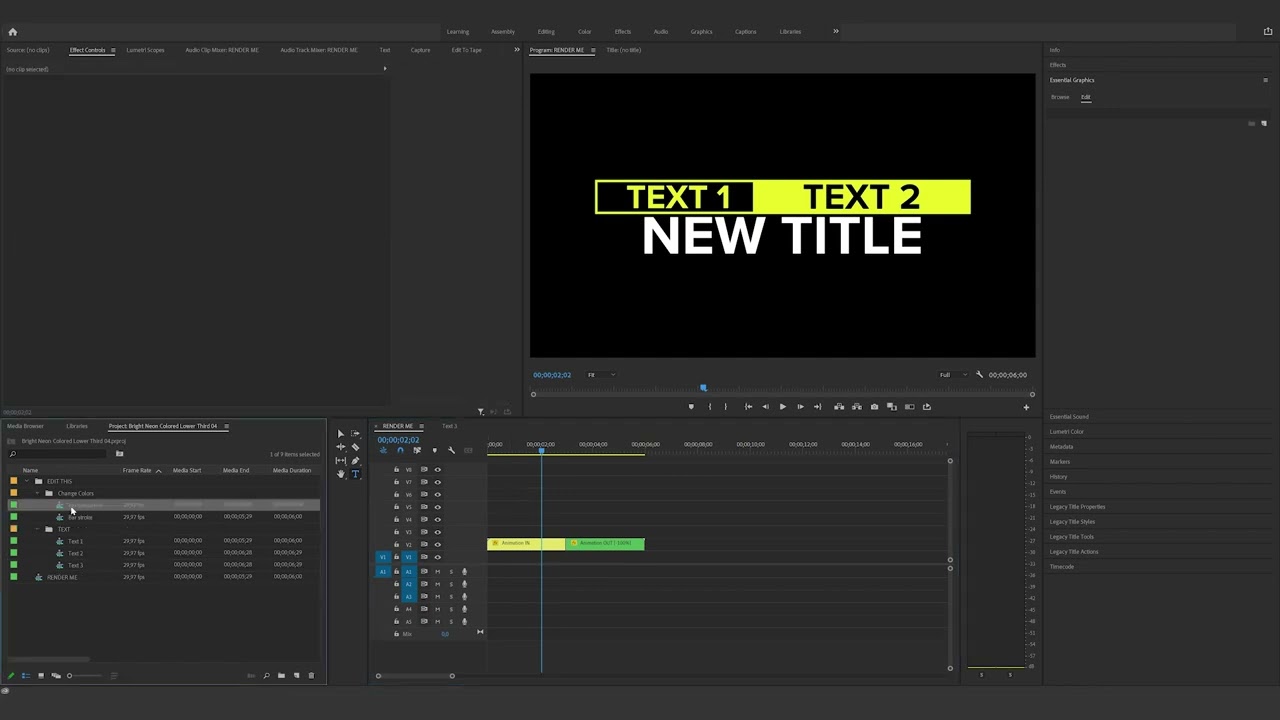Image resolution: width=1280 pixels, height=720 pixels.
Task: Toggle lock on track V5
Action: click(x=396, y=507)
